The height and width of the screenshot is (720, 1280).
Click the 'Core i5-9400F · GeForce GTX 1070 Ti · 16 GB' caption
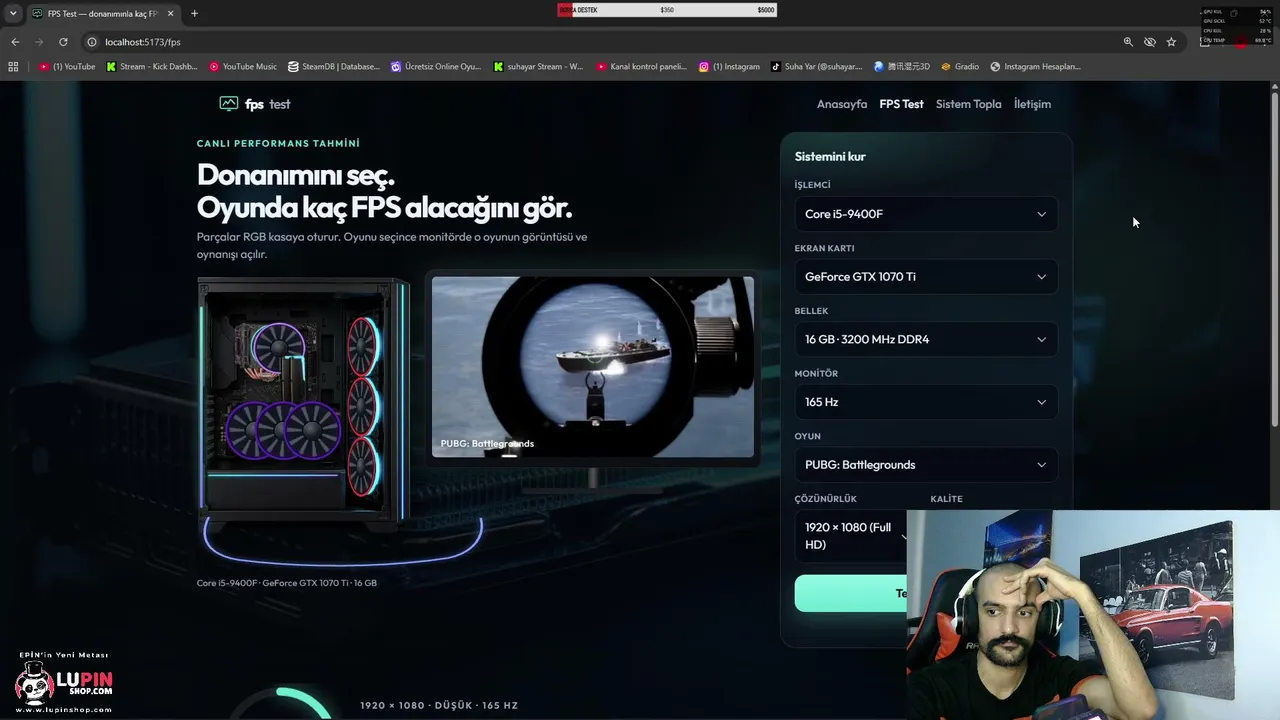click(x=287, y=583)
